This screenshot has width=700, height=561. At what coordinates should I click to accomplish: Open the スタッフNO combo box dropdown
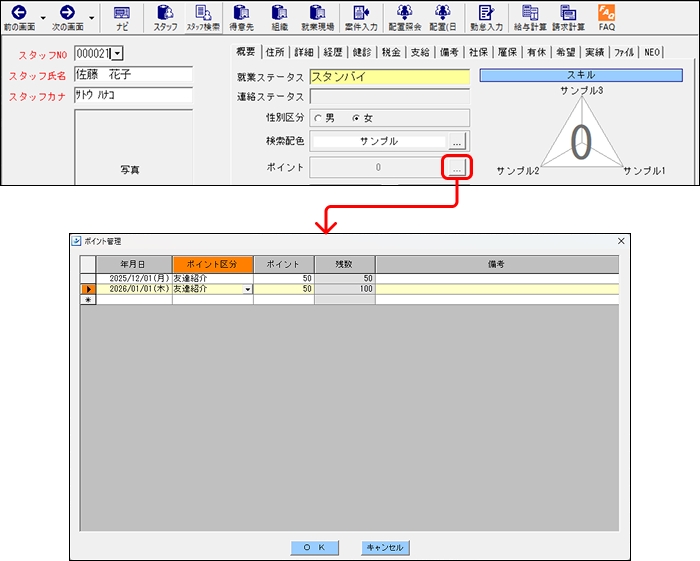(117, 54)
